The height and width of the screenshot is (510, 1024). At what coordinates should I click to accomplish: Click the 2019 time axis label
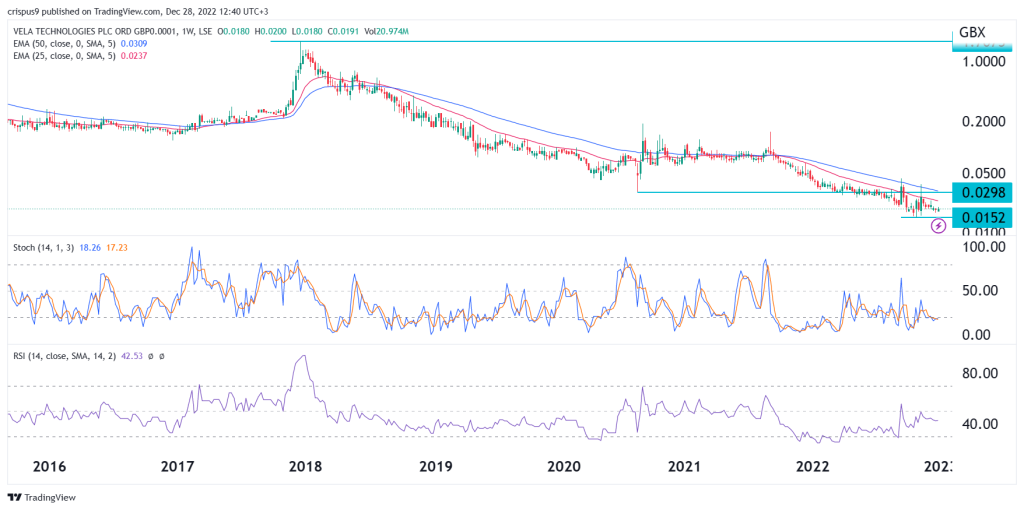pos(436,467)
